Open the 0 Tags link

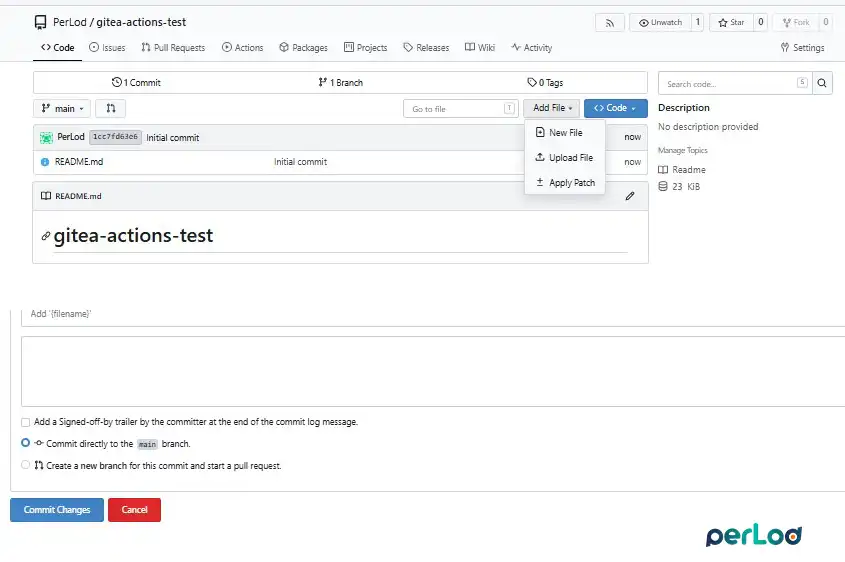(x=545, y=82)
